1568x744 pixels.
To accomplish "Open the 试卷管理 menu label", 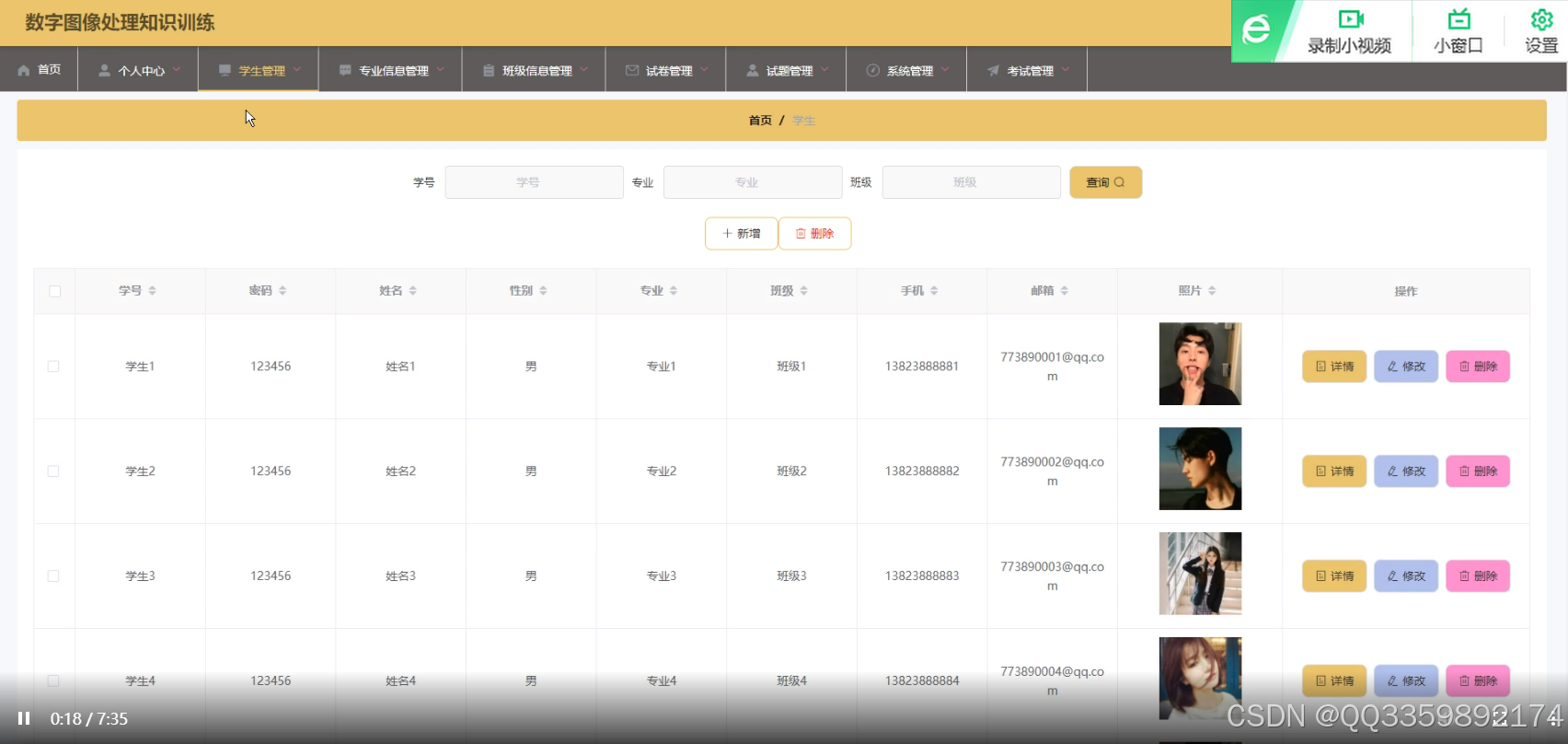I will [669, 71].
